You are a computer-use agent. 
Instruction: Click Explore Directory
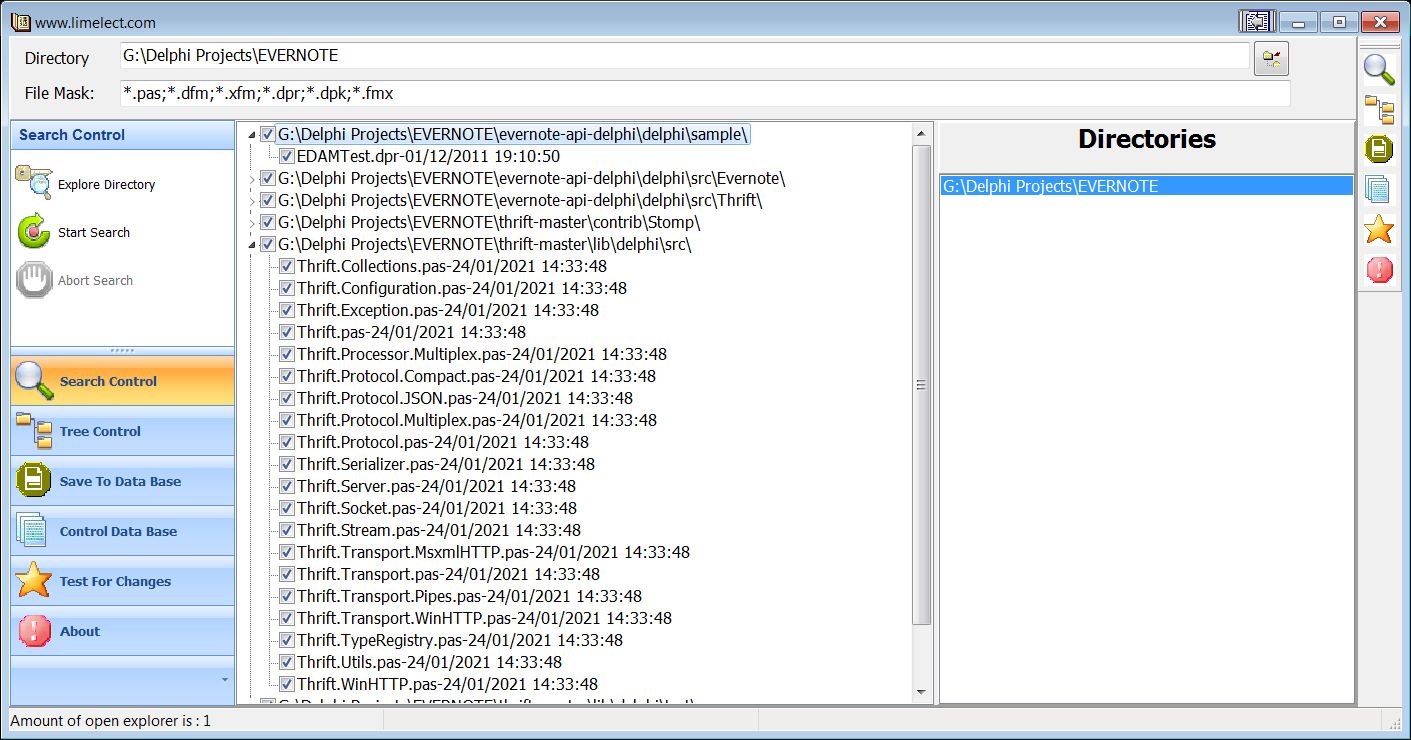[x=106, y=185]
